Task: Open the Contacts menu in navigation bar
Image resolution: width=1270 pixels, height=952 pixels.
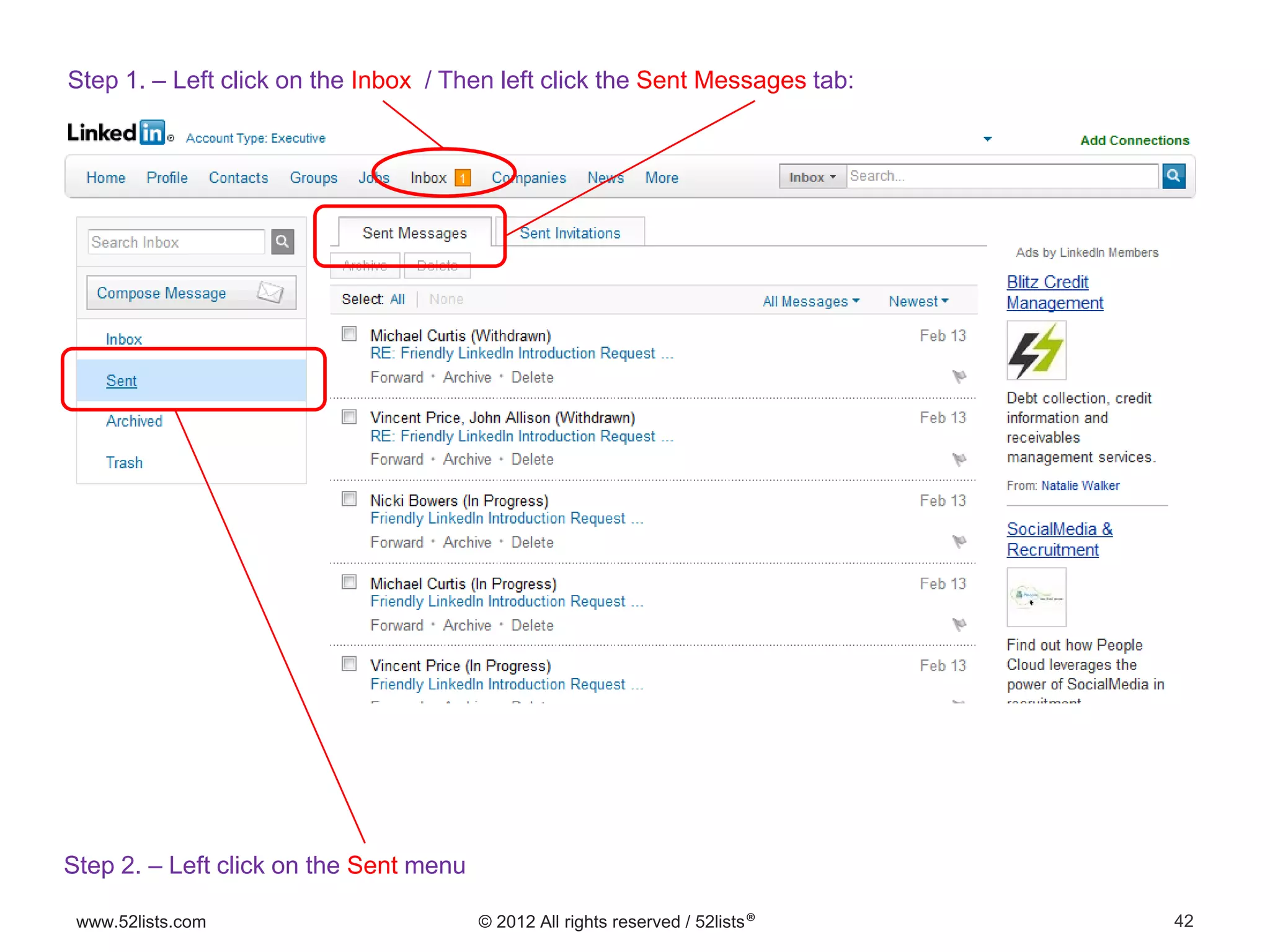Action: click(x=238, y=178)
